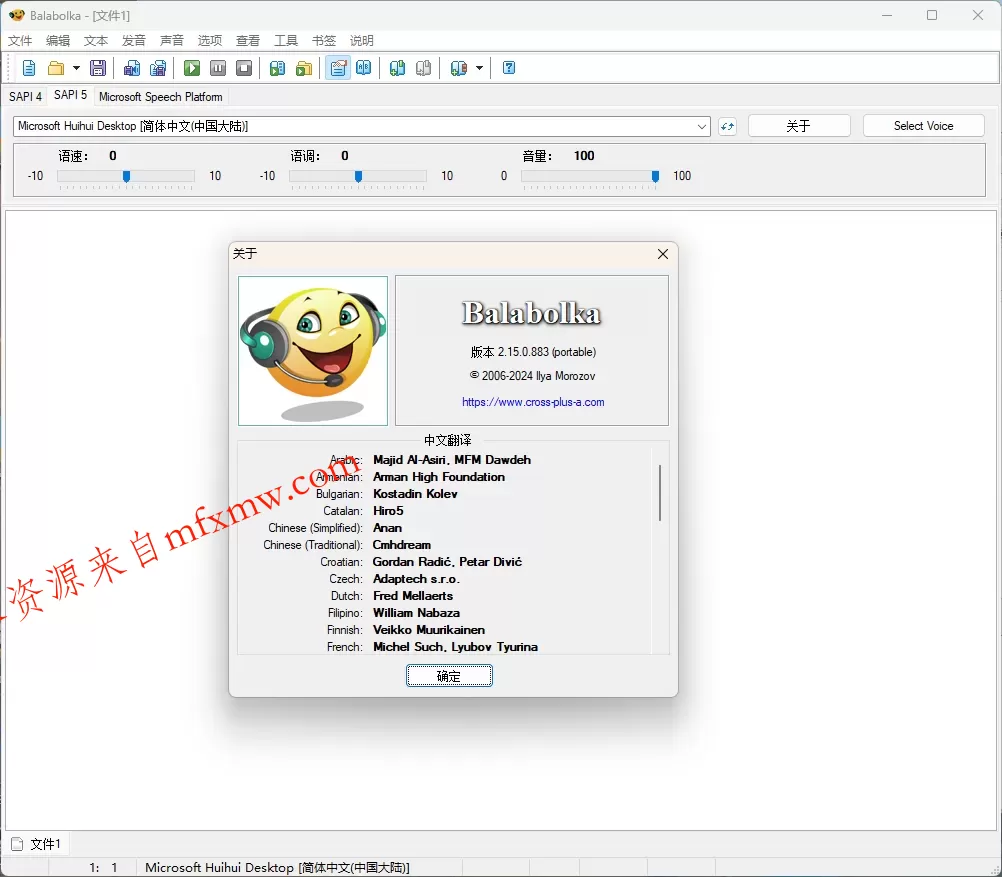This screenshot has height=877, width=1002.
Task: Open the https://www.cross-plus-a.com link
Action: (x=533, y=402)
